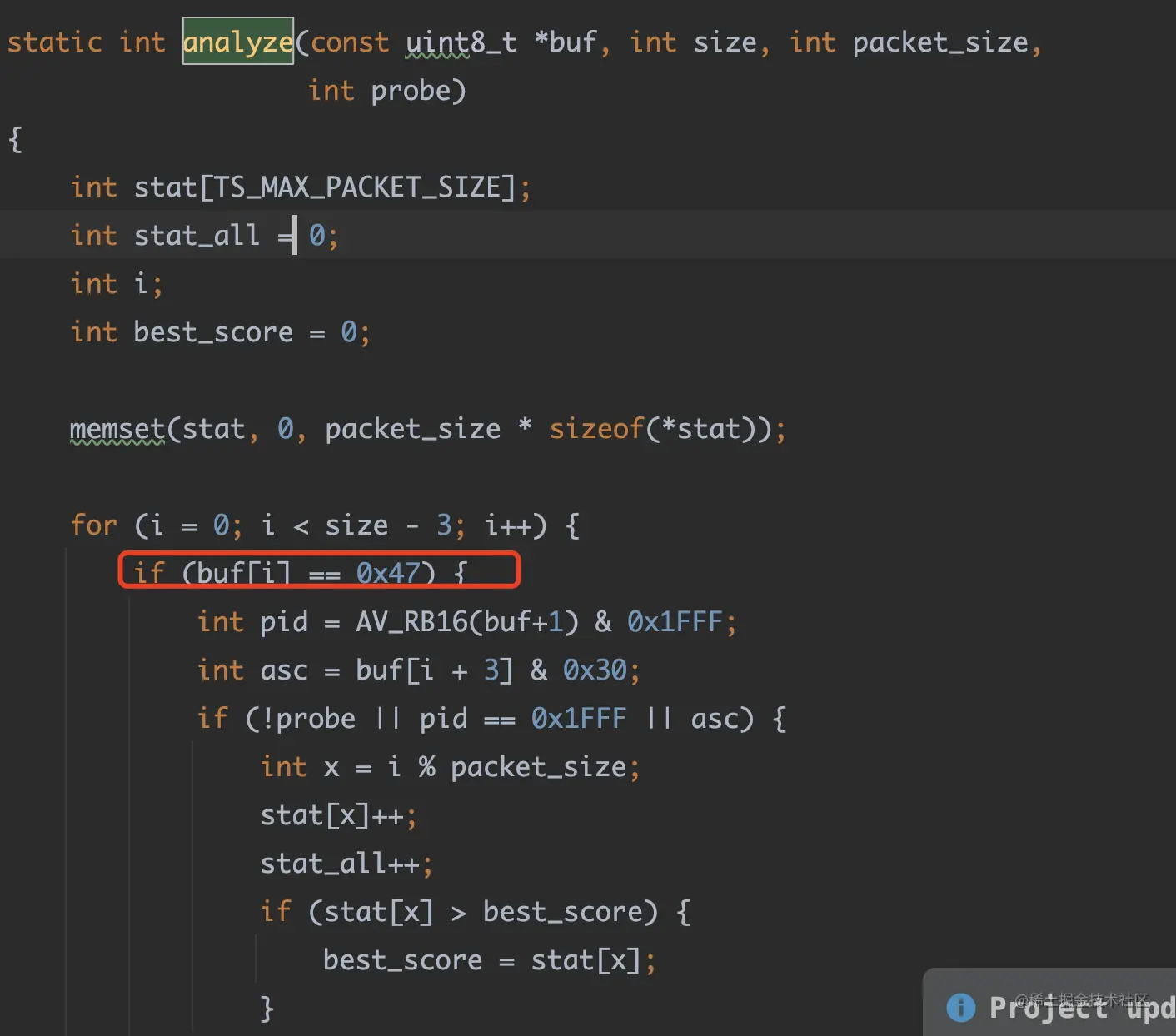
Task: Click the 'int i;' declaration
Action: point(117,284)
